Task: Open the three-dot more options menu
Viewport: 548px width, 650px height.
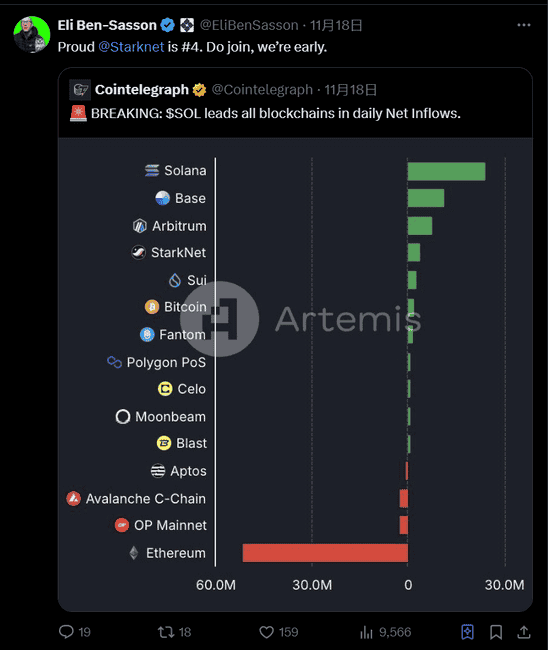Action: [524, 25]
